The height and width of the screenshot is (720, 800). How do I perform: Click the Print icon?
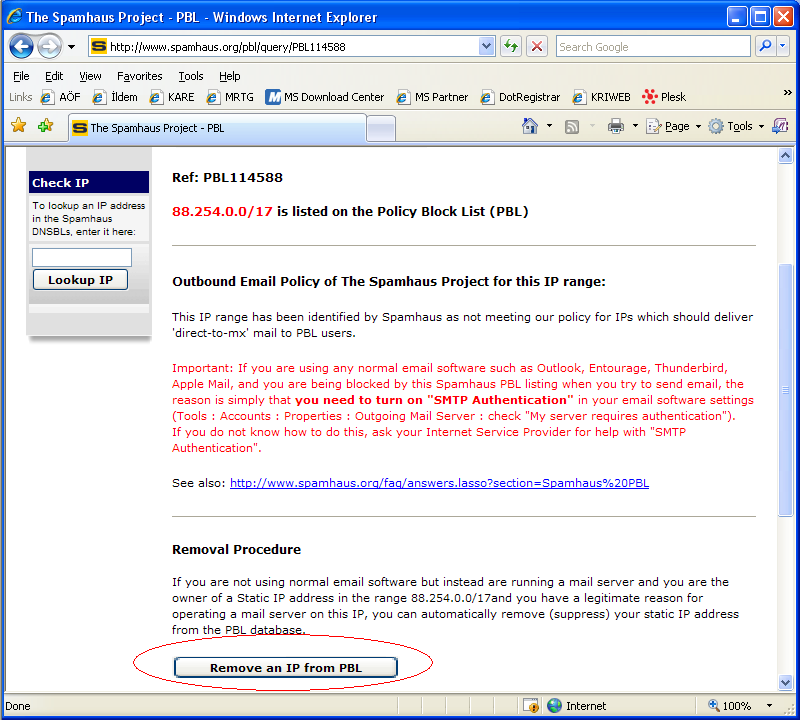[616, 126]
